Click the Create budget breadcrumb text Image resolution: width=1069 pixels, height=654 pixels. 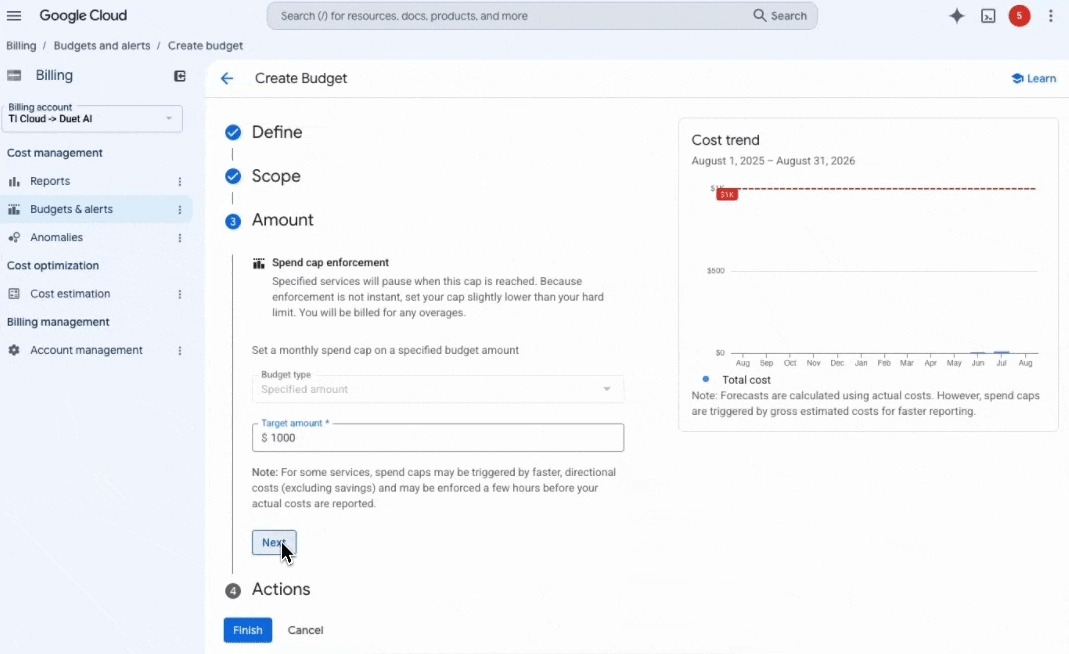pyautogui.click(x=205, y=46)
